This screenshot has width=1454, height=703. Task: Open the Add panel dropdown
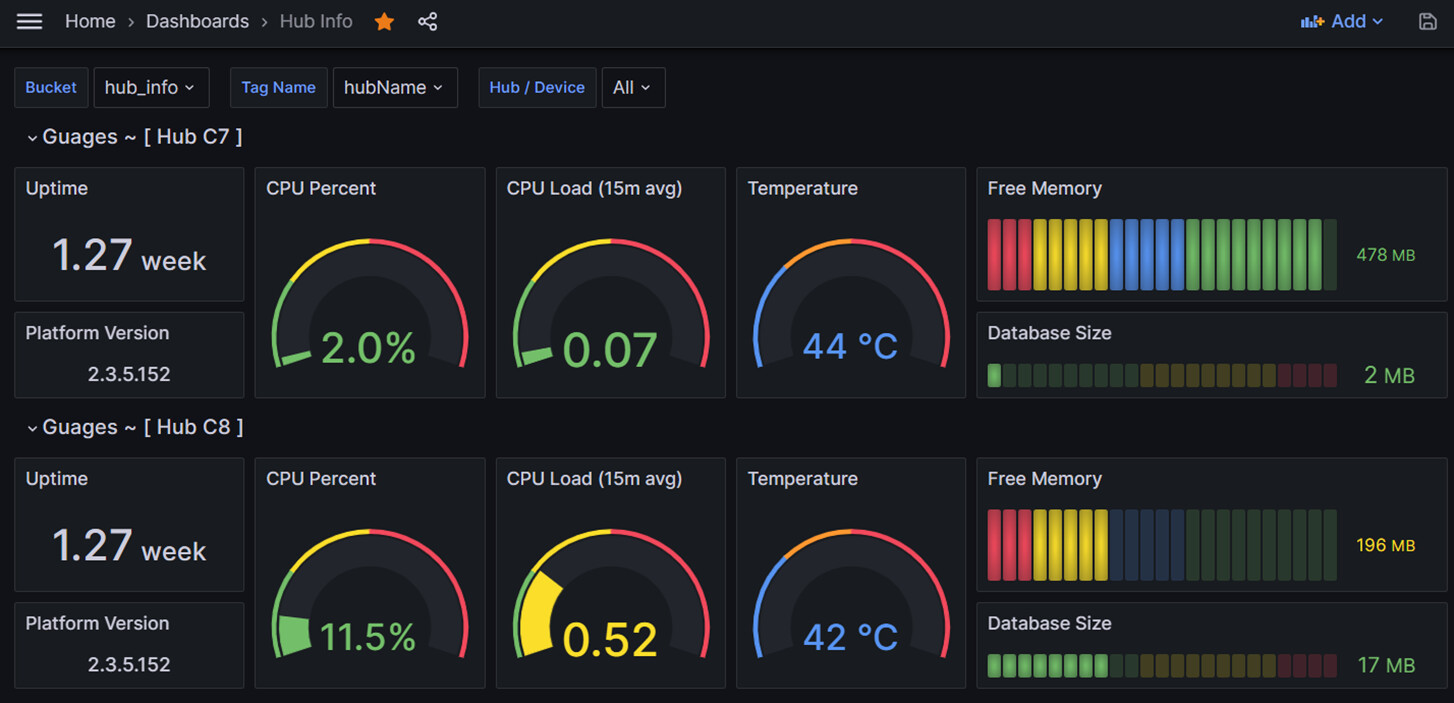[1342, 21]
